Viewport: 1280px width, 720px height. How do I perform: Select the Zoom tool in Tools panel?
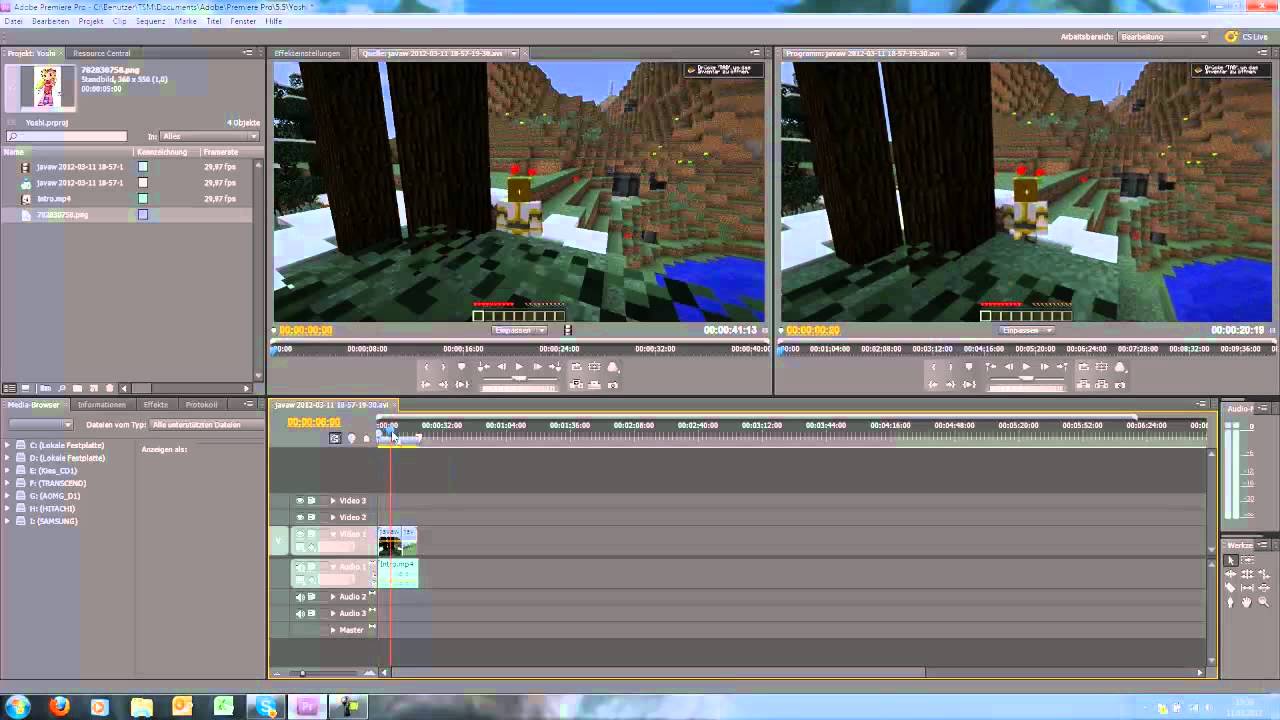coord(1263,602)
